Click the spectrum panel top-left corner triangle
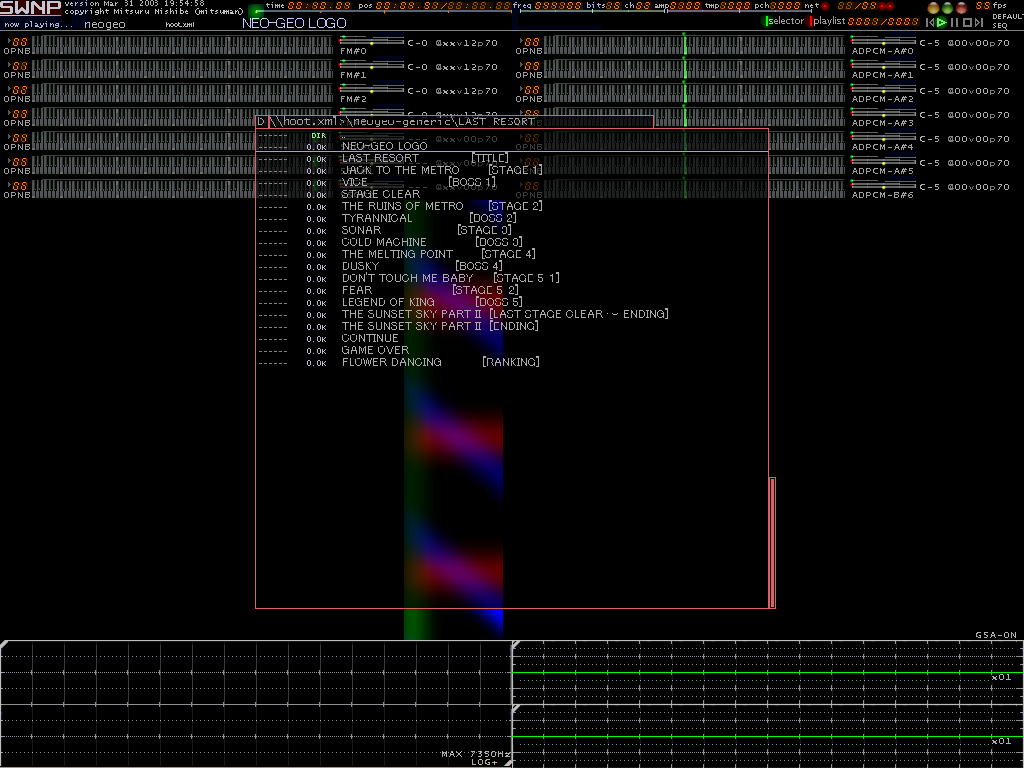Screen dimensions: 1024x768 [4, 645]
